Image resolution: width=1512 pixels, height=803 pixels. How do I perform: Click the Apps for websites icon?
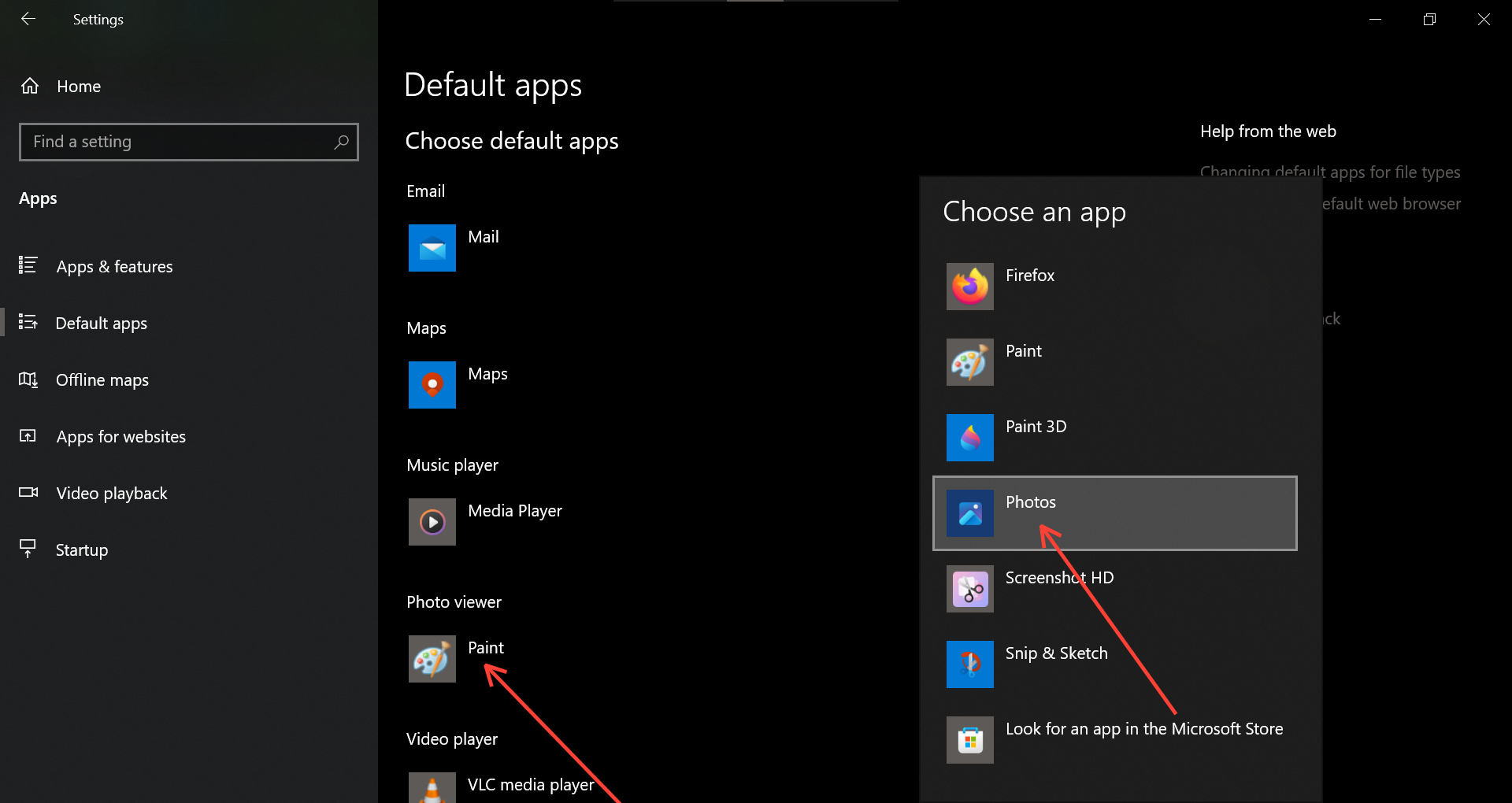pos(28,435)
